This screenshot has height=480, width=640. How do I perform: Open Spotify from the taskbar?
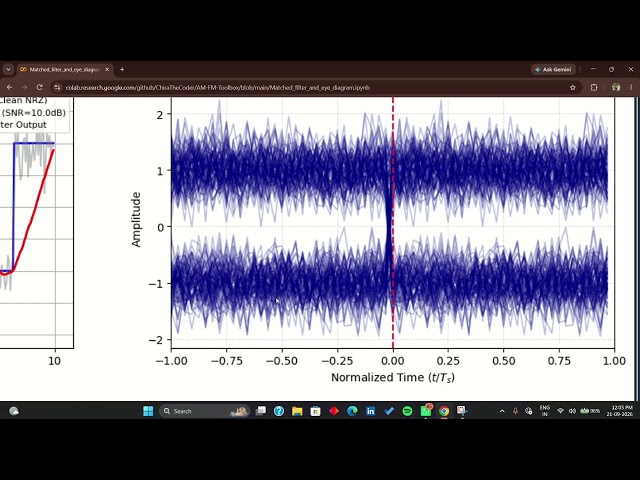click(x=407, y=411)
